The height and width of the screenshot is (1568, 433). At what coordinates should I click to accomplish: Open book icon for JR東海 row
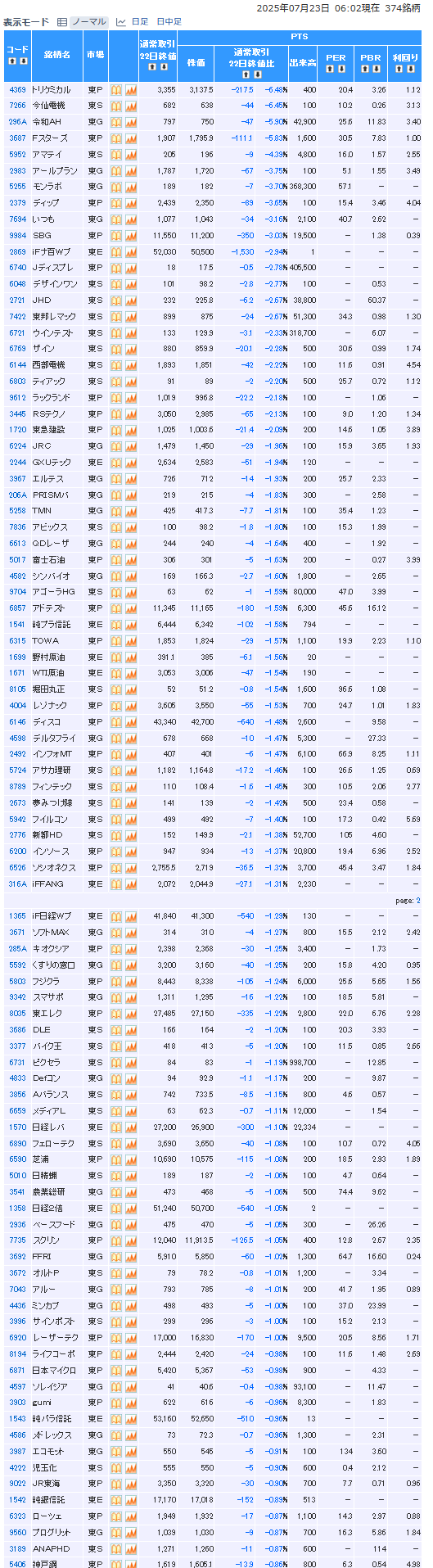[116, 1483]
